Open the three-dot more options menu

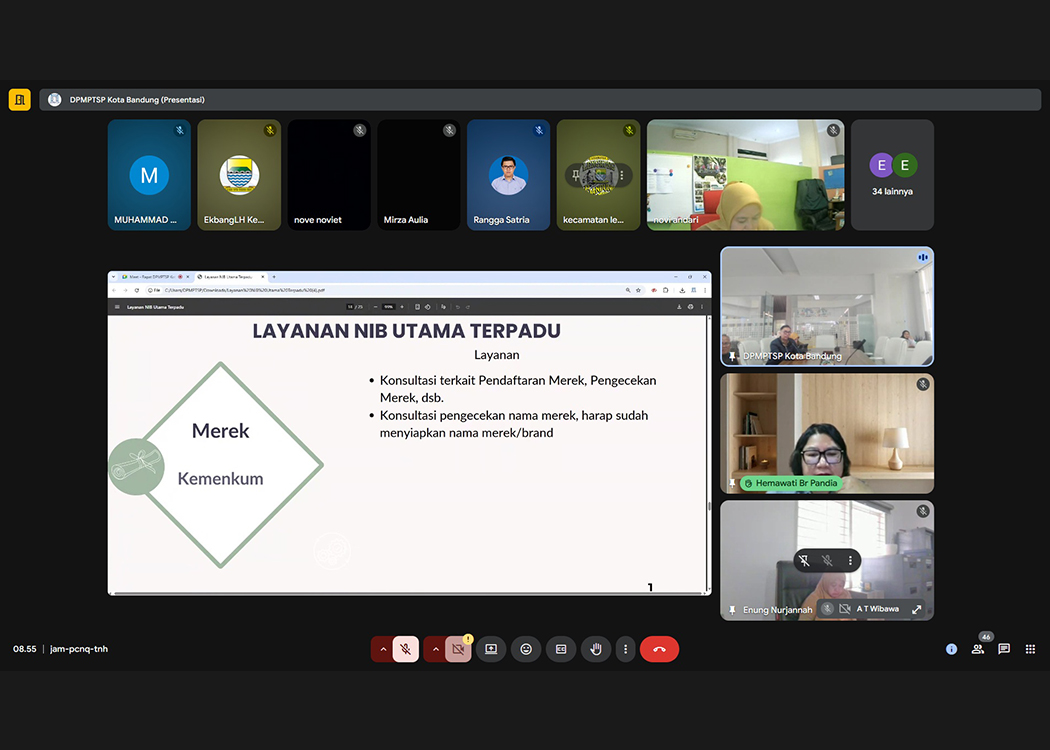point(625,649)
